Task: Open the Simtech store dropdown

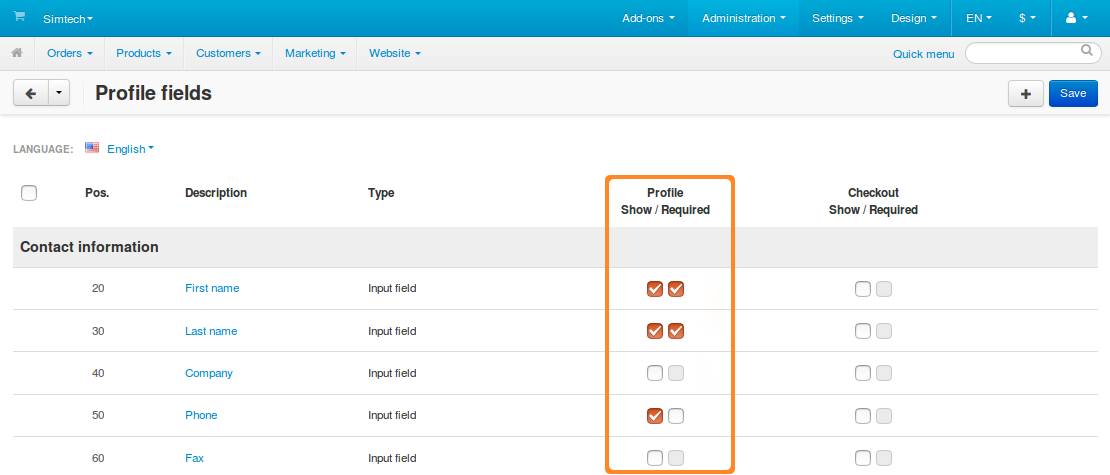Action: point(68,19)
